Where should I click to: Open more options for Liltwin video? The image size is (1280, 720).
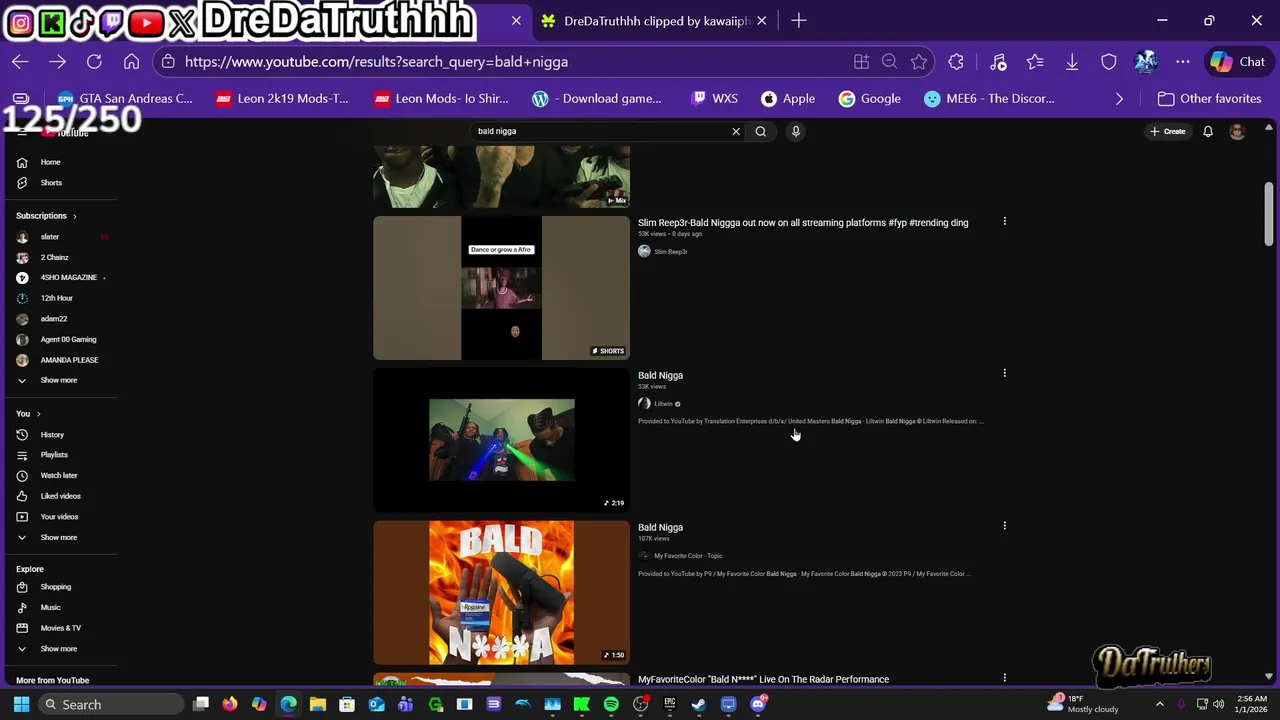click(1004, 373)
